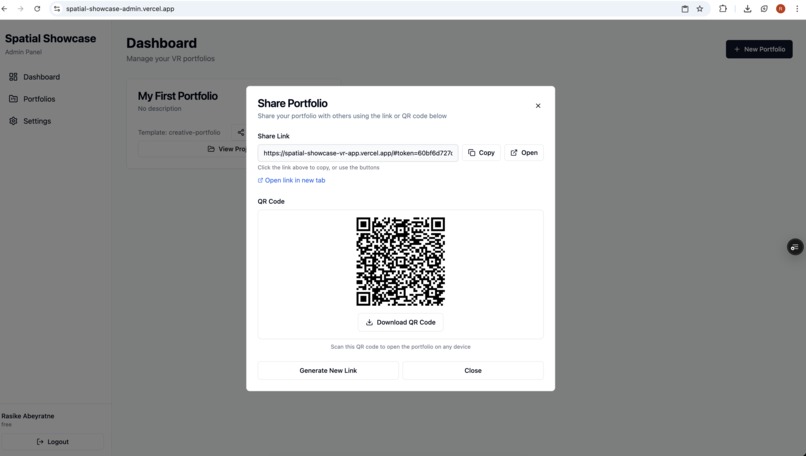The width and height of the screenshot is (806, 456).
Task: Create a New Portfolio
Action: coord(759,49)
